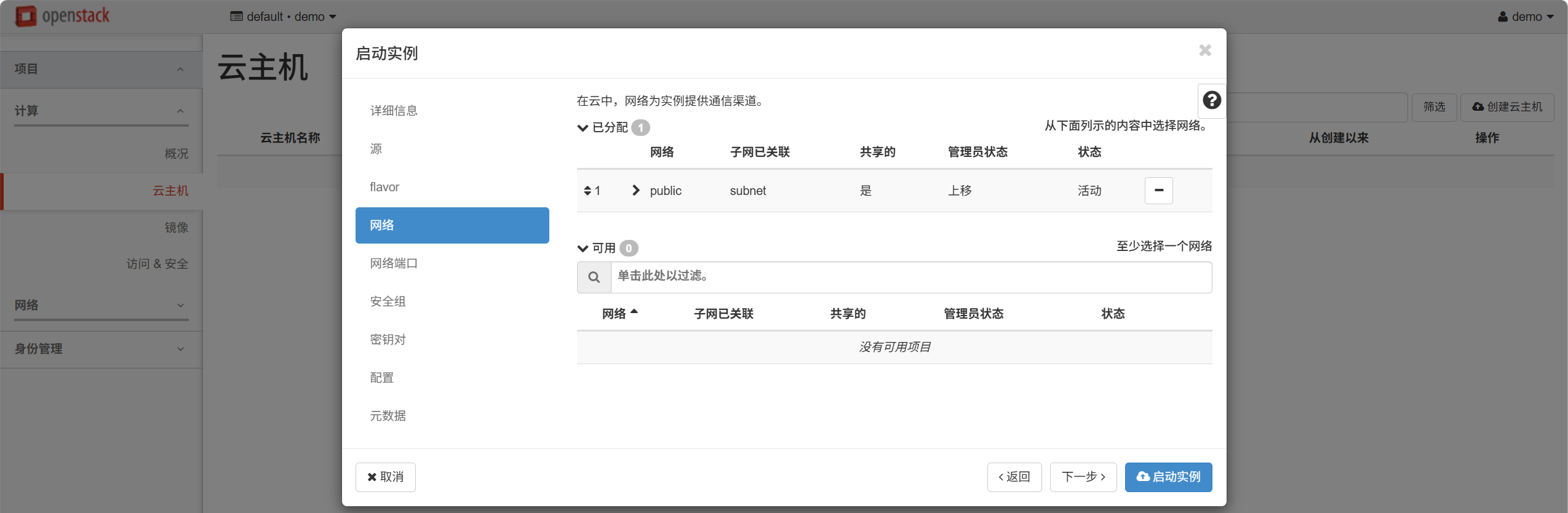Expand the 身份管理 sidebar panel

(101, 349)
